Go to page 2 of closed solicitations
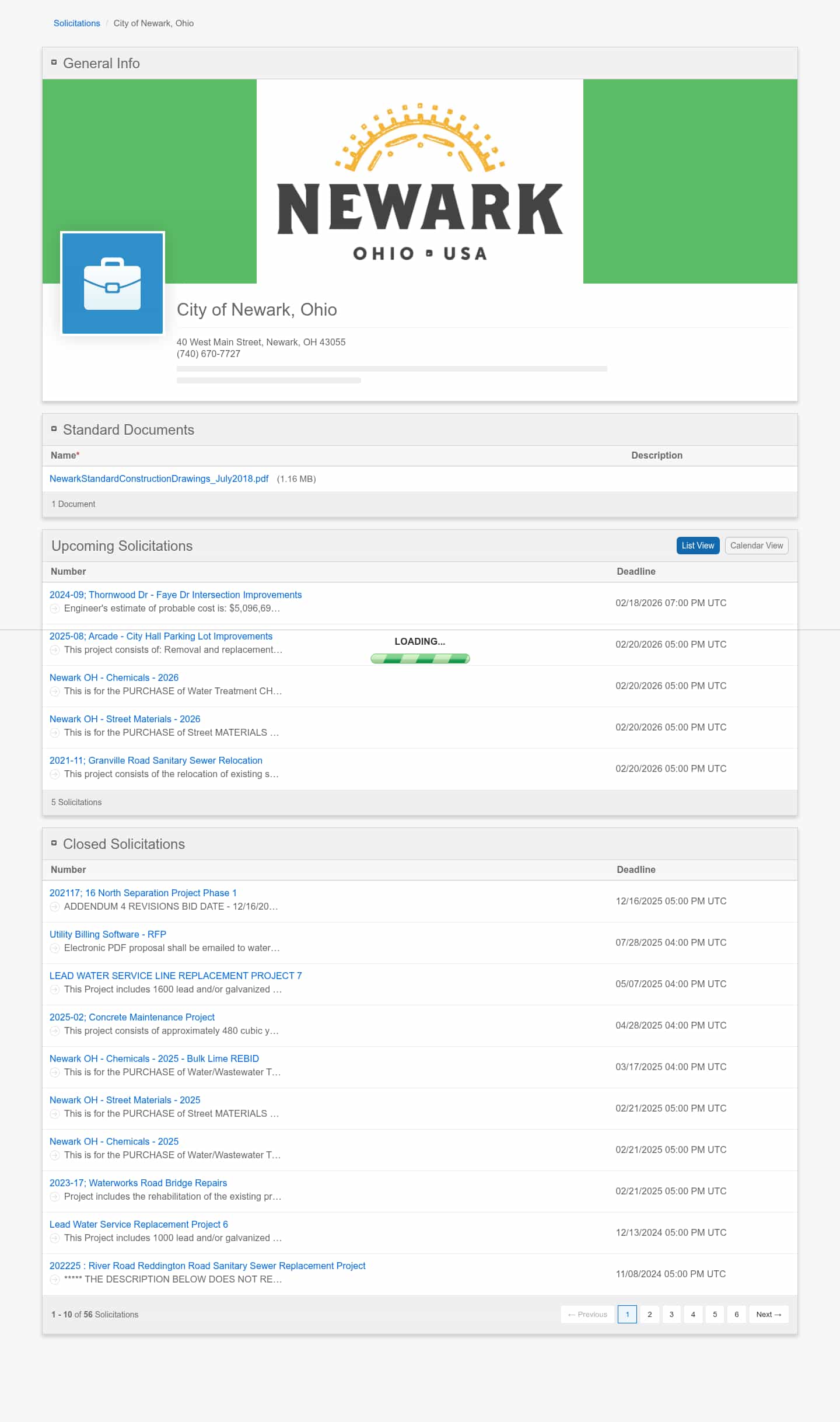 coord(649,1315)
